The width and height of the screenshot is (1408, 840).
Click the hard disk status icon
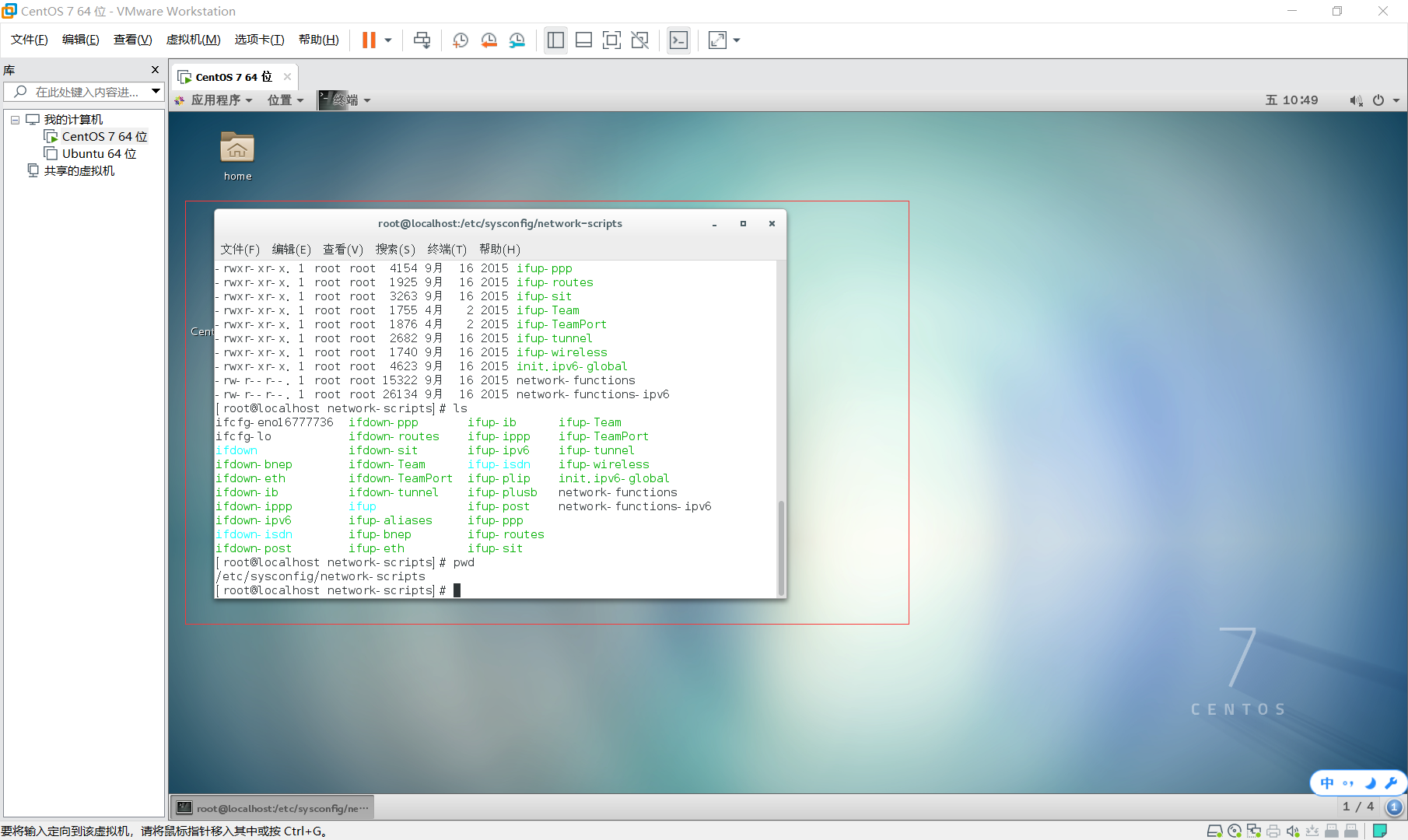click(x=1214, y=831)
